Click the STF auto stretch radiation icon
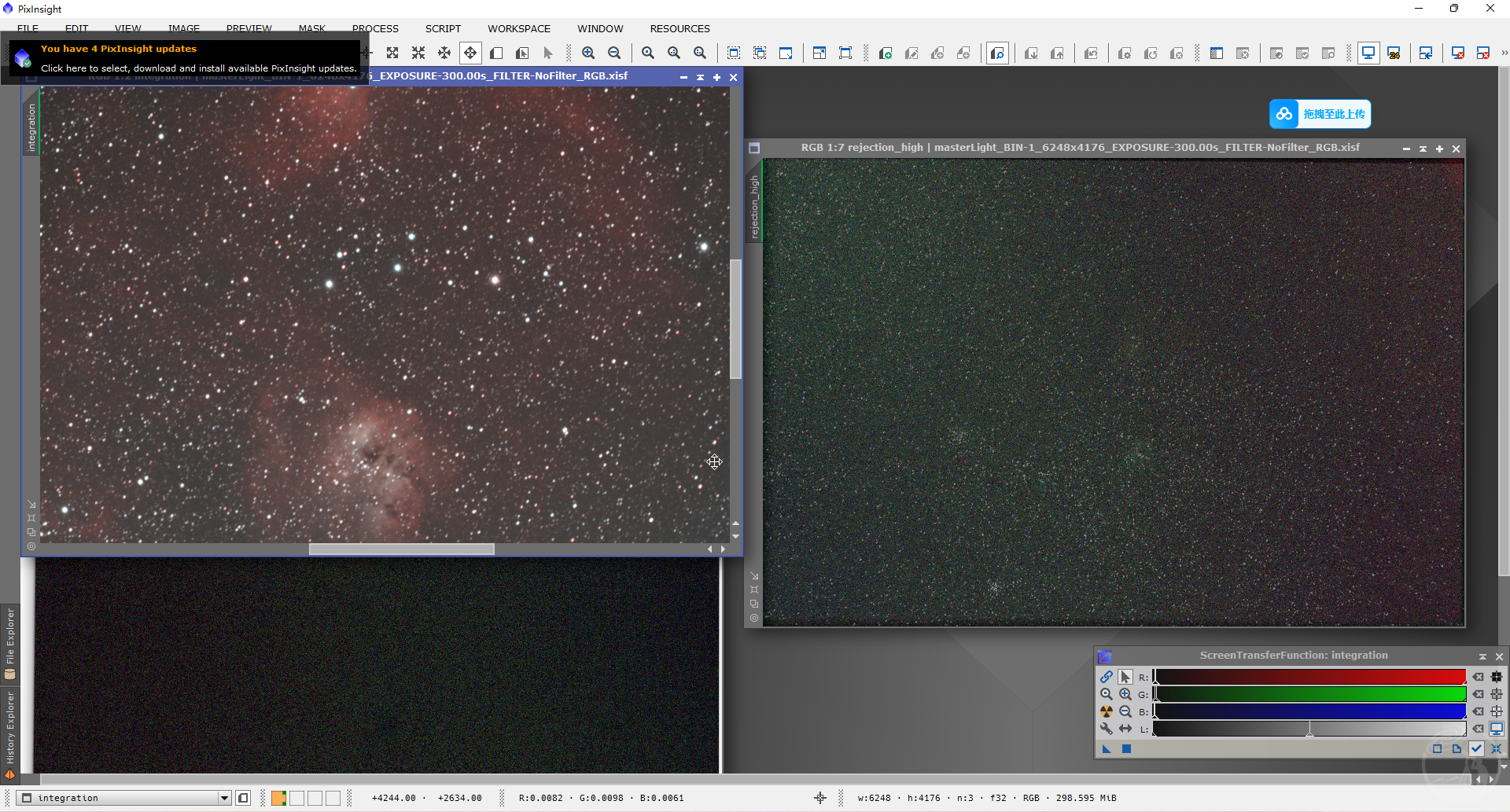1510x812 pixels. click(x=1106, y=711)
